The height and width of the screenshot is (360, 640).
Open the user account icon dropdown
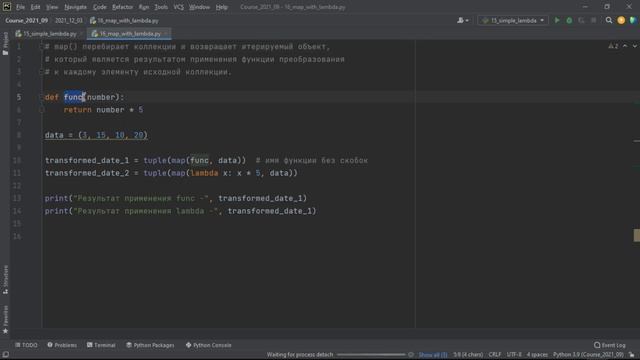[x=463, y=20]
